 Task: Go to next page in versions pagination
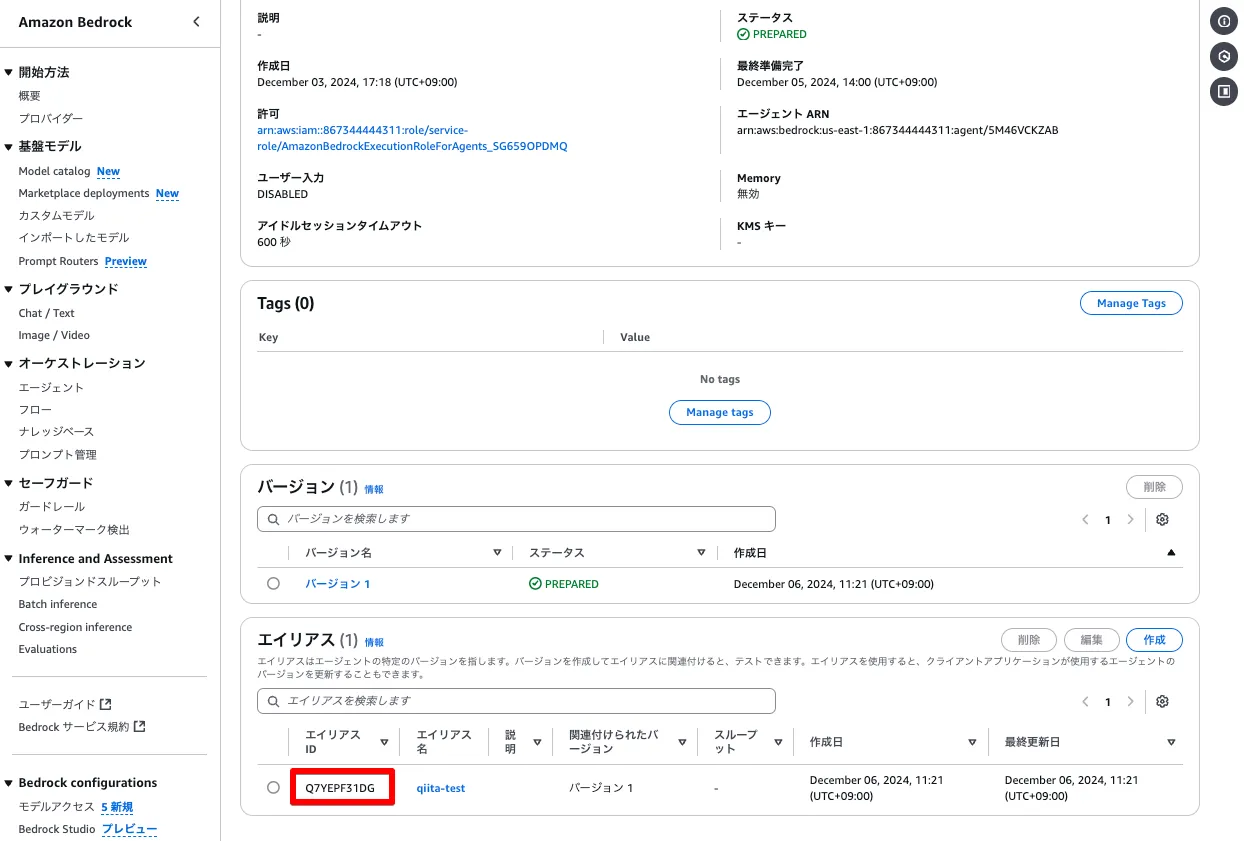coord(1131,520)
